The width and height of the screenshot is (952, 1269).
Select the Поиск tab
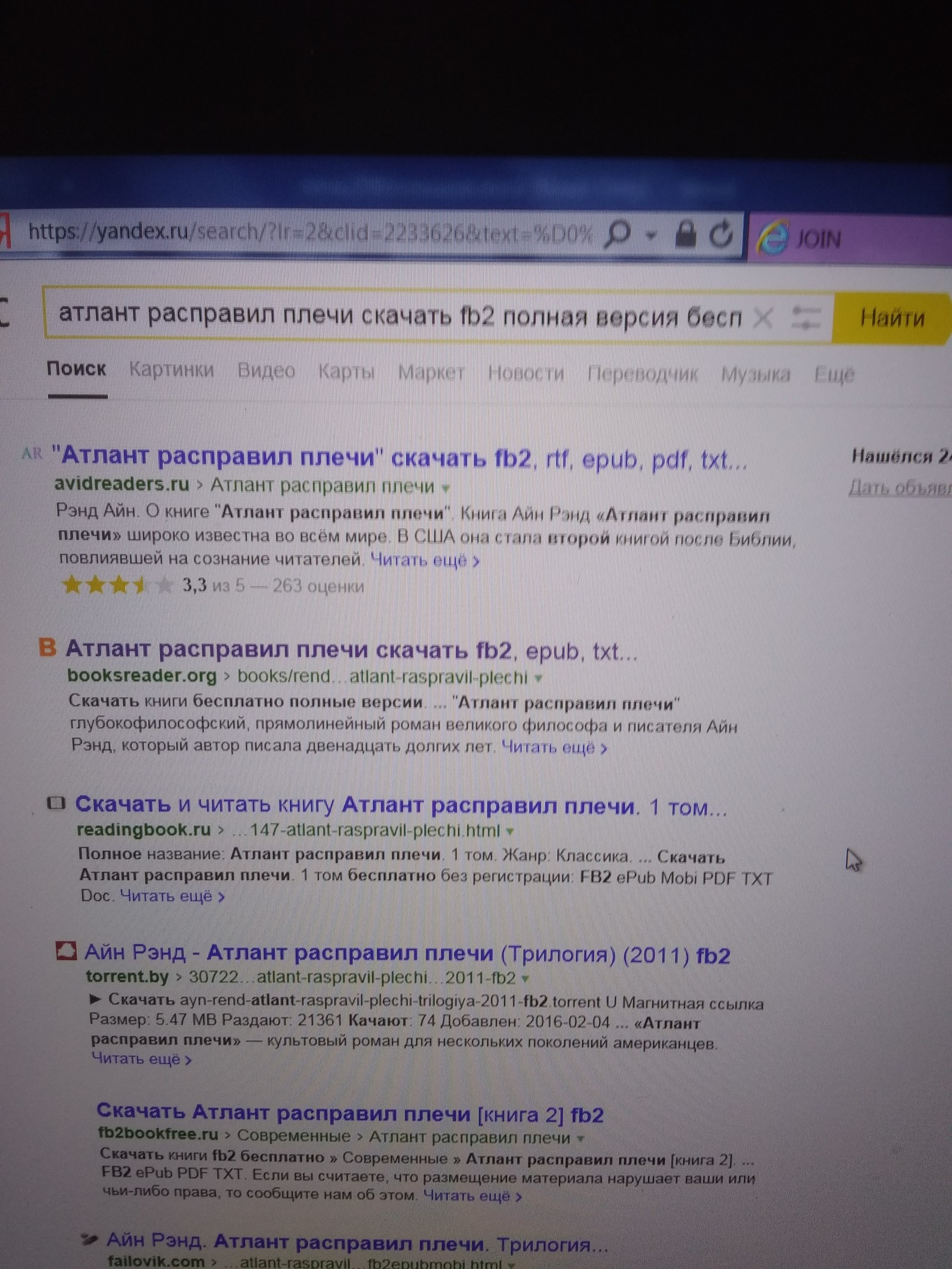tap(76, 369)
